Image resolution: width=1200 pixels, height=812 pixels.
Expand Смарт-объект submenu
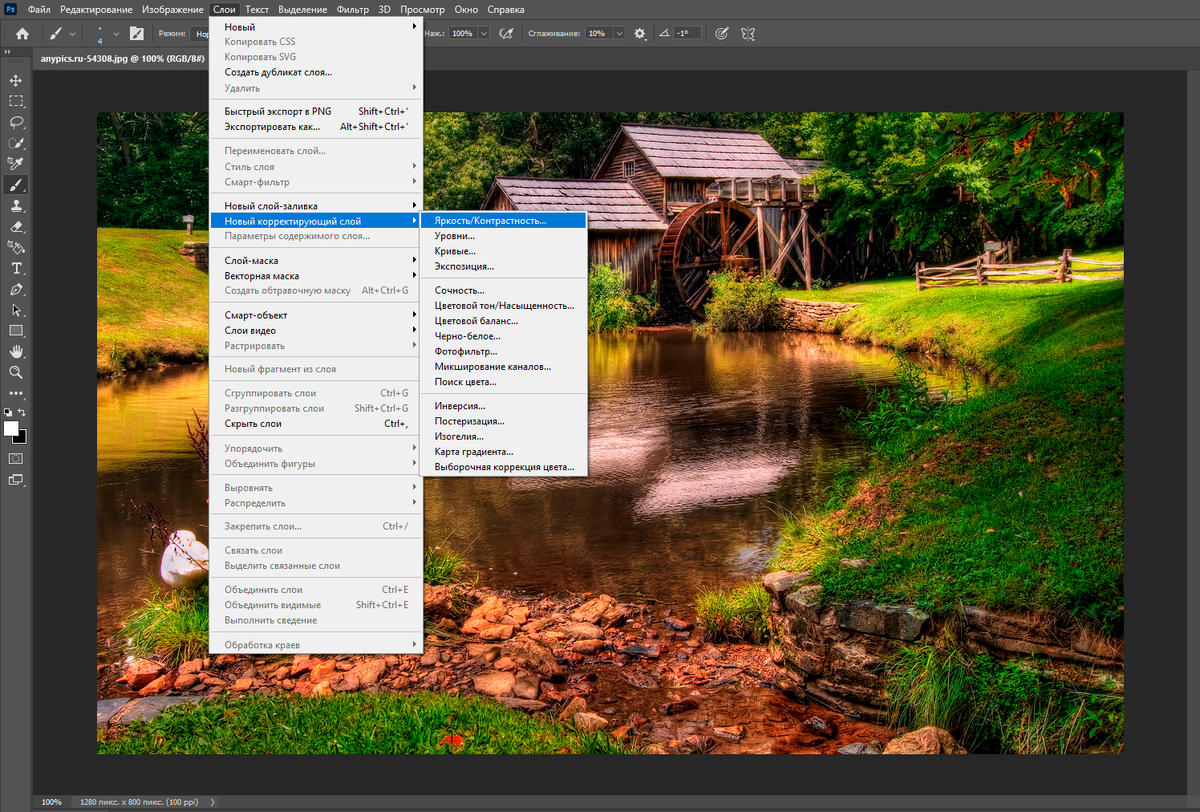(x=315, y=315)
